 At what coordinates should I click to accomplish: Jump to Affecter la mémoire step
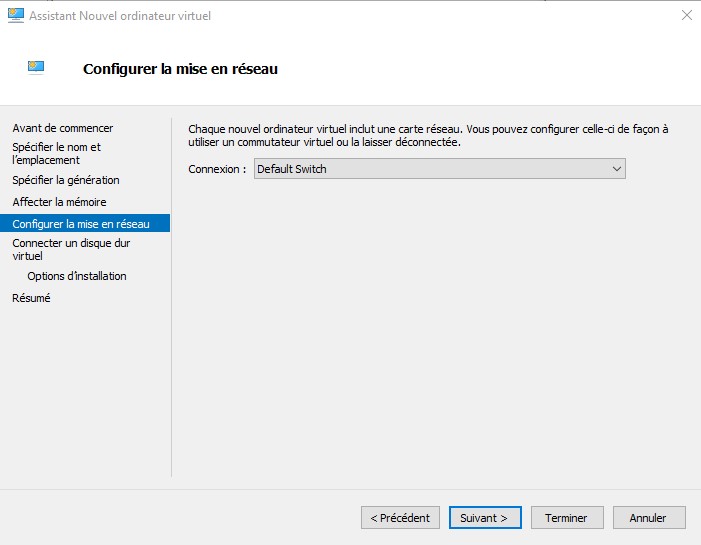[59, 202]
